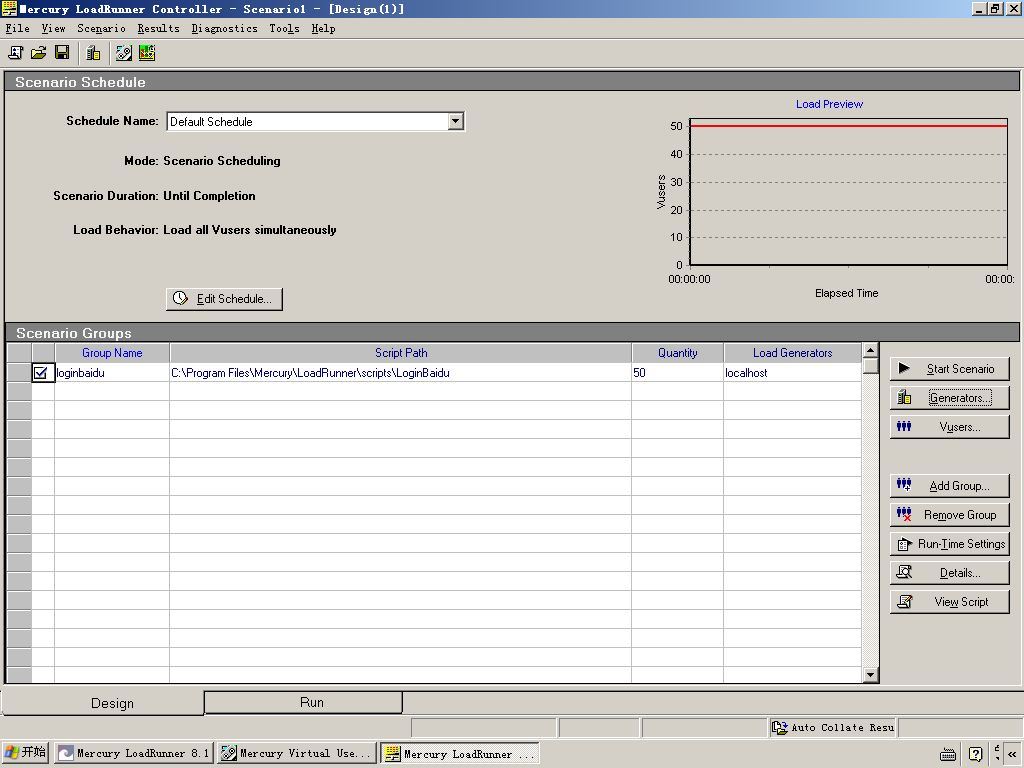1024x768 pixels.
Task: Open the Help menu
Action: pyautogui.click(x=323, y=28)
